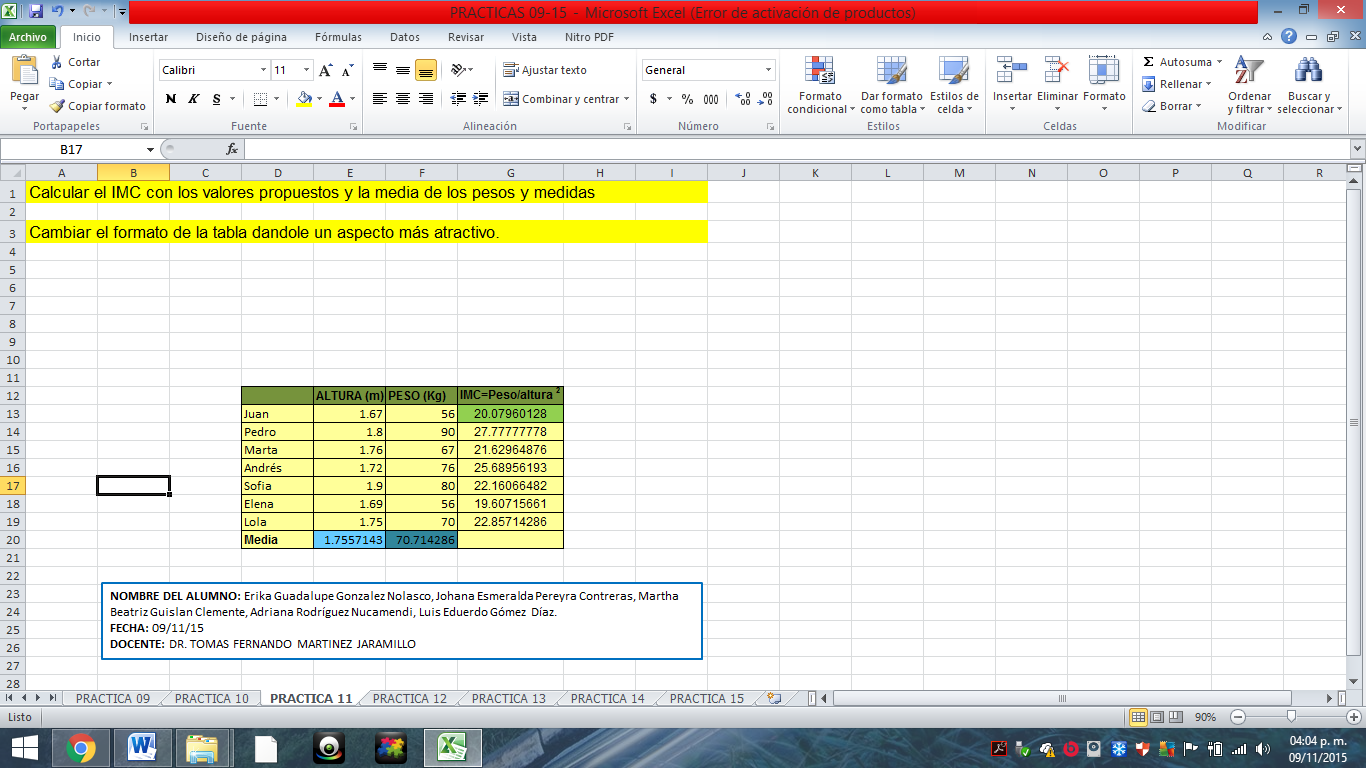
Task: Click the Formato cells button
Action: (x=1104, y=85)
